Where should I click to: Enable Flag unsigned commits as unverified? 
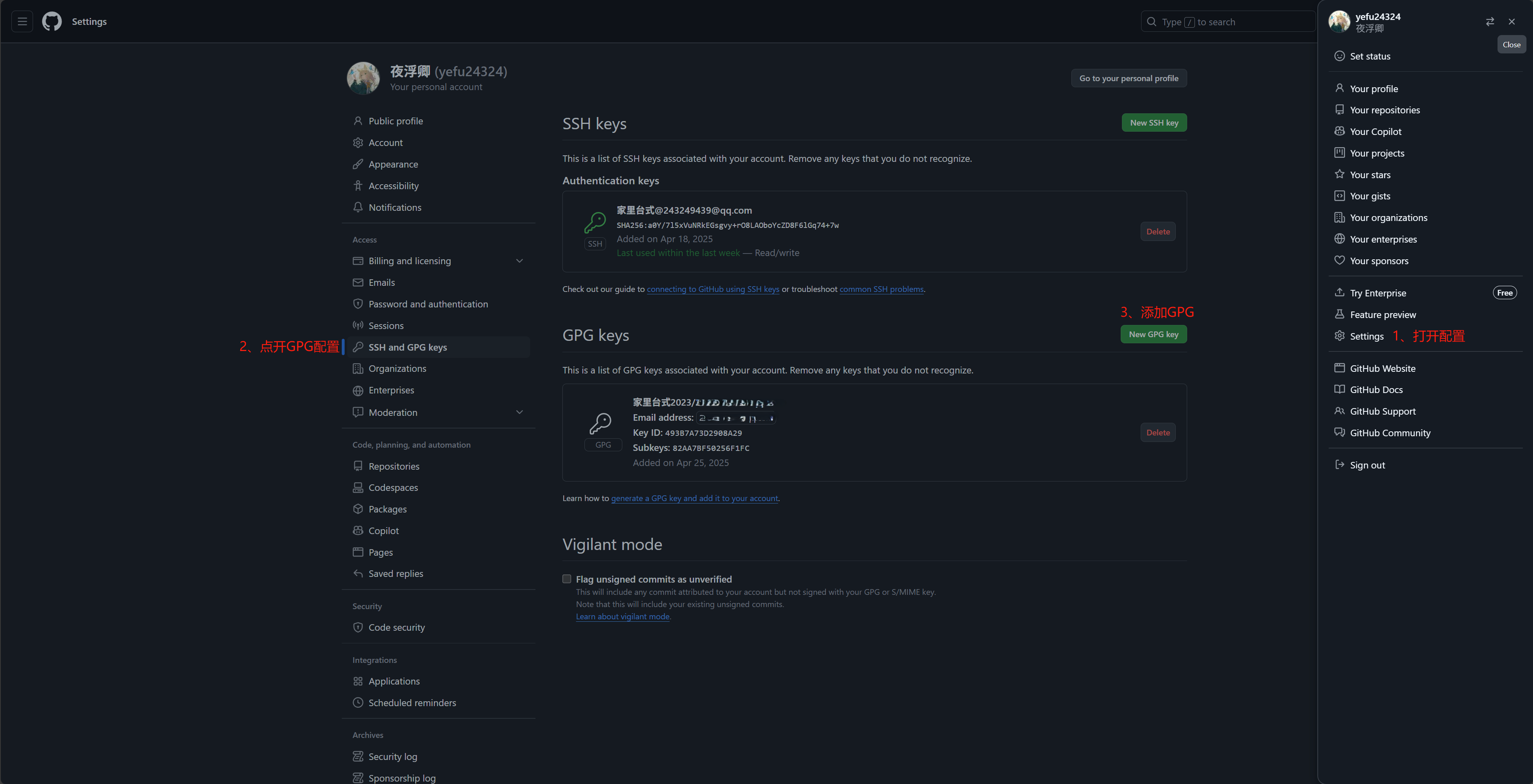tap(566, 579)
